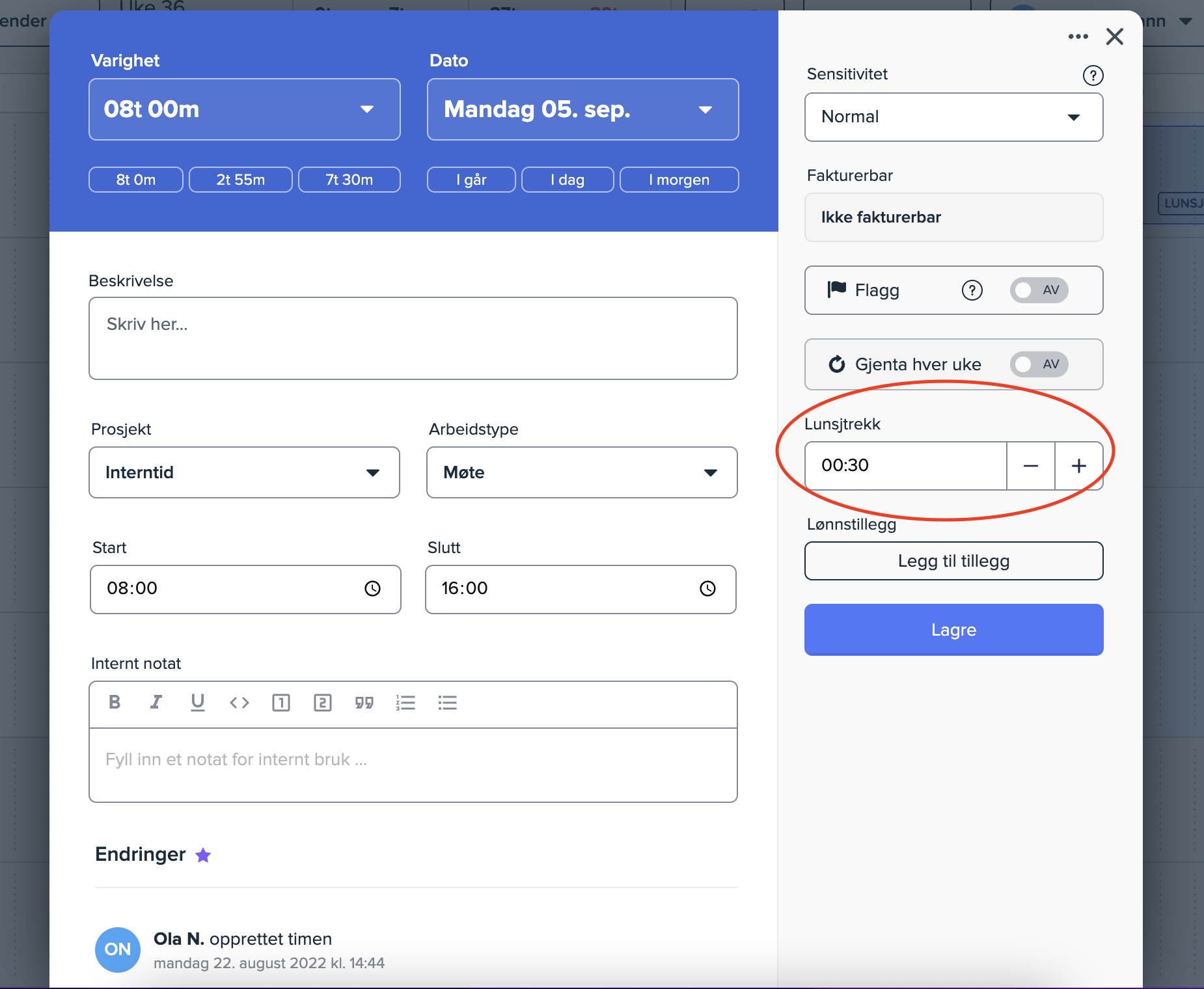
Task: Increase Lunsjtrekk with plus button
Action: pos(1078,466)
